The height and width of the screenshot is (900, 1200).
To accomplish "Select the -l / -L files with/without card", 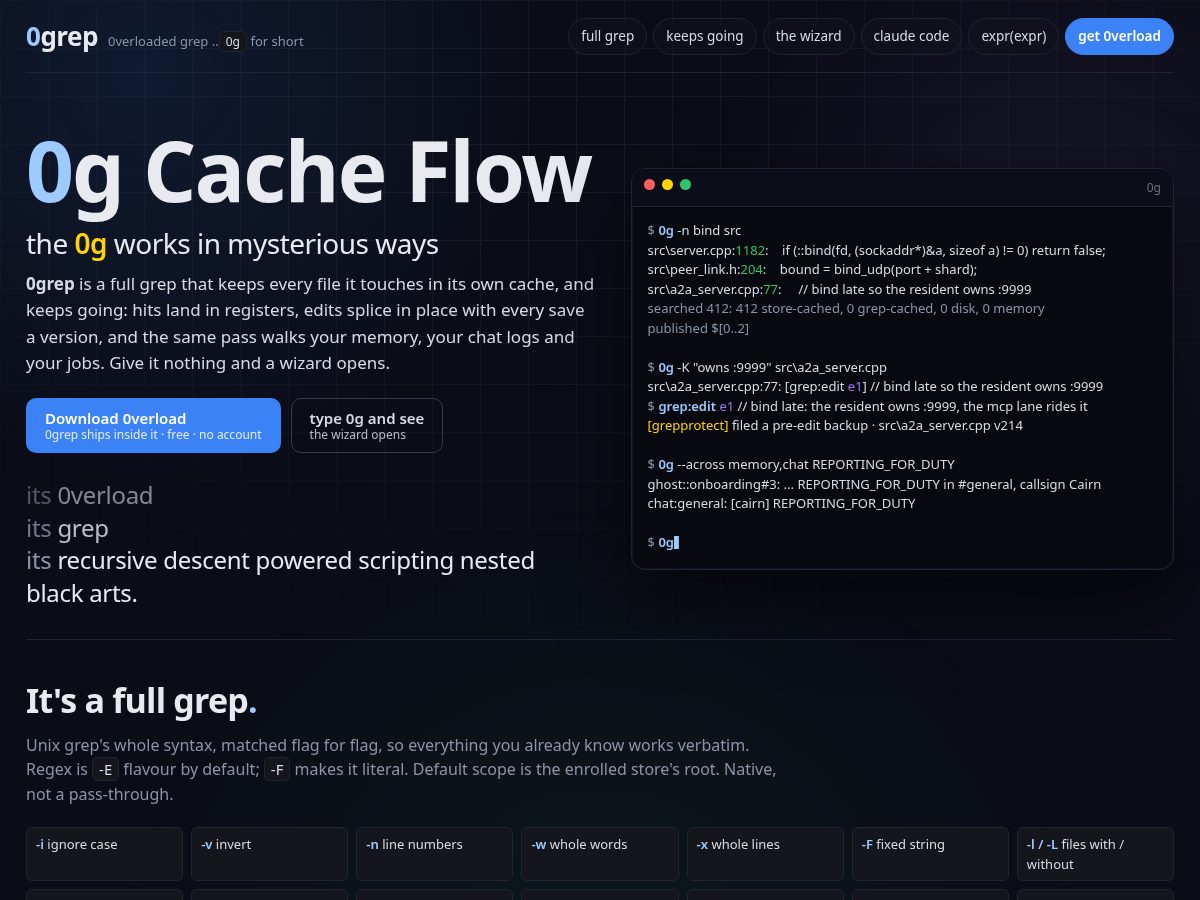I will (1095, 854).
